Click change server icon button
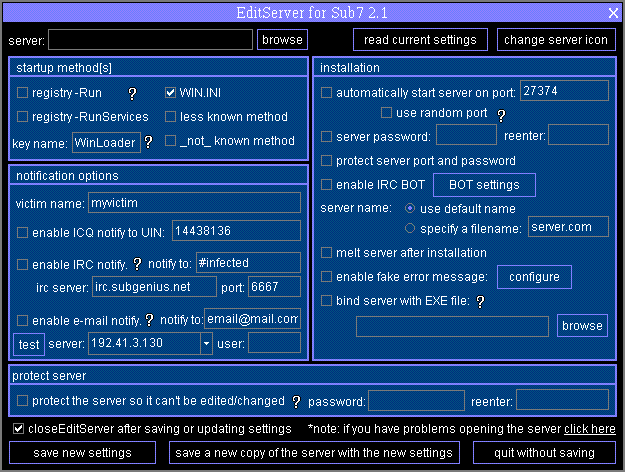The width and height of the screenshot is (625, 472). pos(556,39)
